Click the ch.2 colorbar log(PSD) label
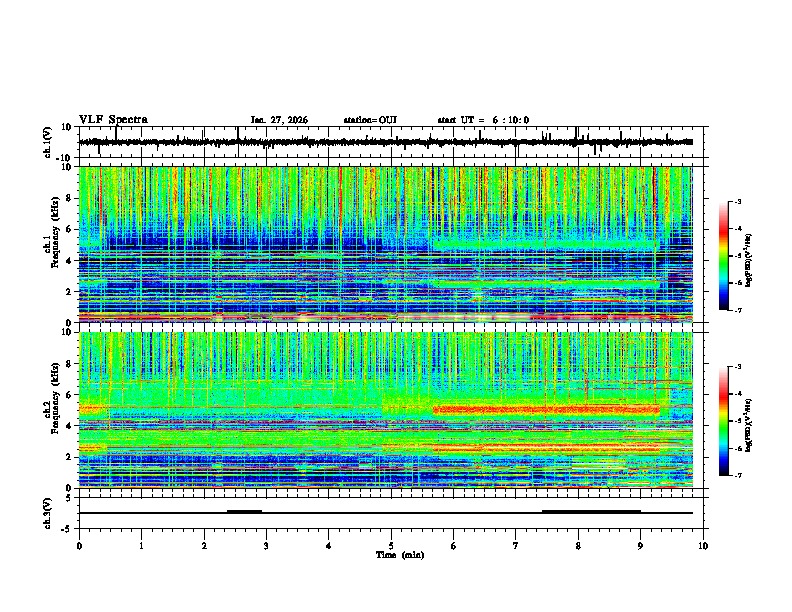Screen dimensions: 792x612 point(749,425)
